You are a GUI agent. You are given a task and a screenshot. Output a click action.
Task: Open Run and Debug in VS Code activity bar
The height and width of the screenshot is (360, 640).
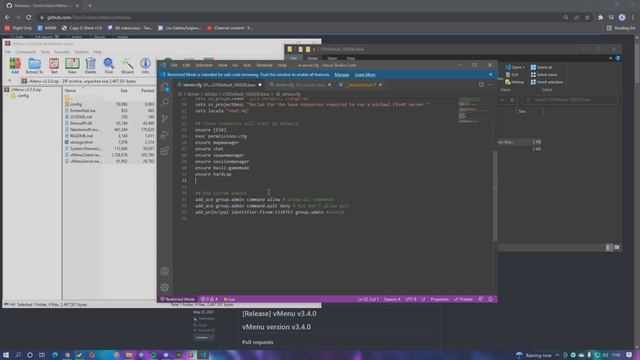165,134
